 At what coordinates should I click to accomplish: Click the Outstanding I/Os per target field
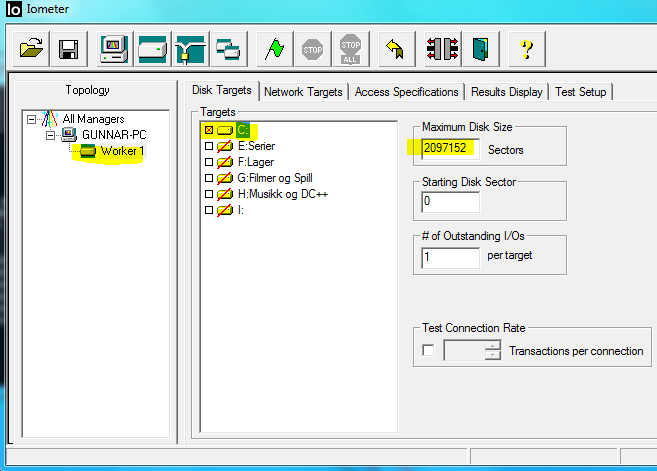coord(450,257)
